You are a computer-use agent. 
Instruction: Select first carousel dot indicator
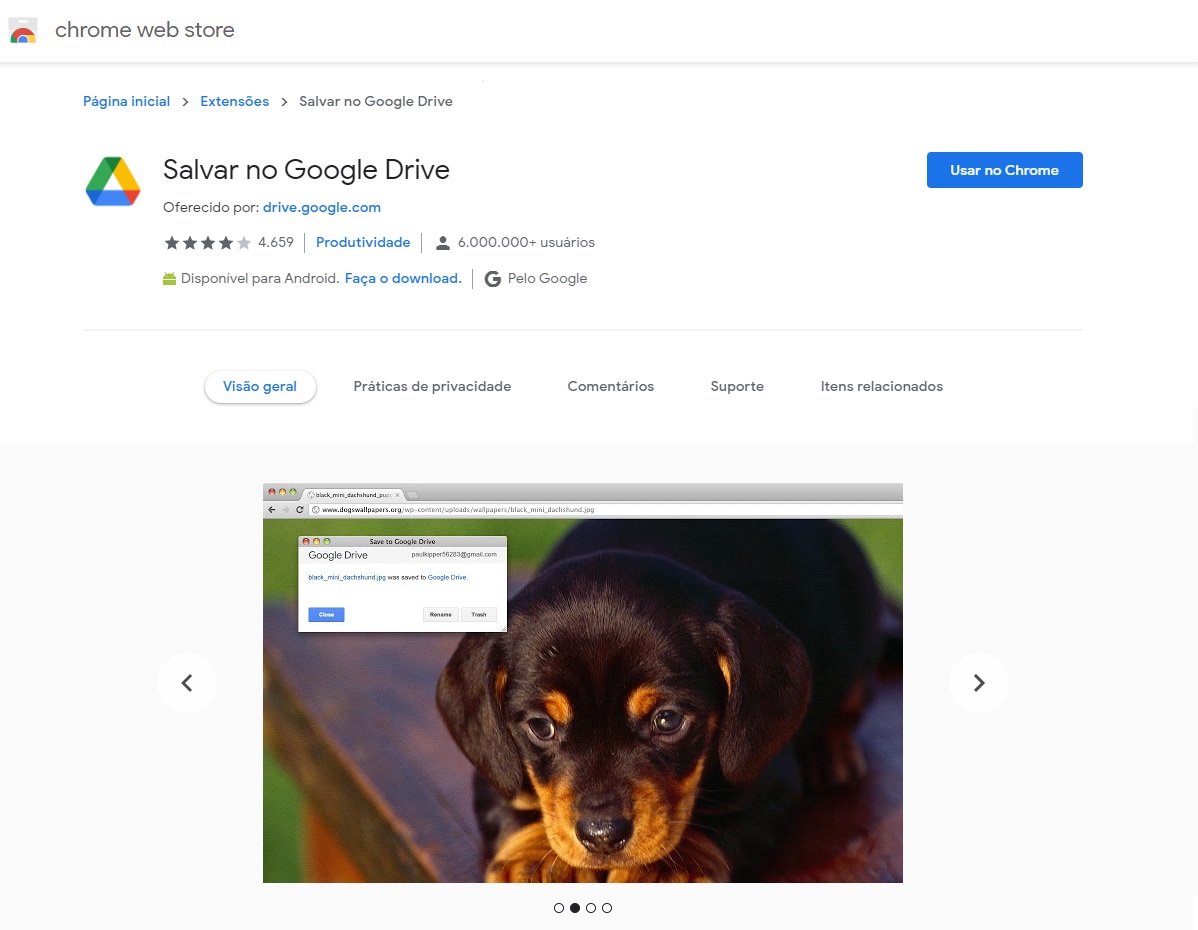559,908
